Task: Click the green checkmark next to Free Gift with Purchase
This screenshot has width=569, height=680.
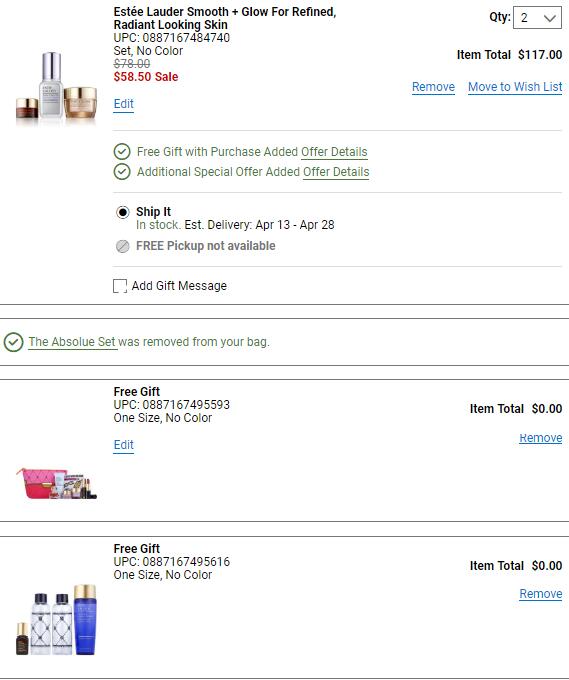Action: [x=122, y=152]
